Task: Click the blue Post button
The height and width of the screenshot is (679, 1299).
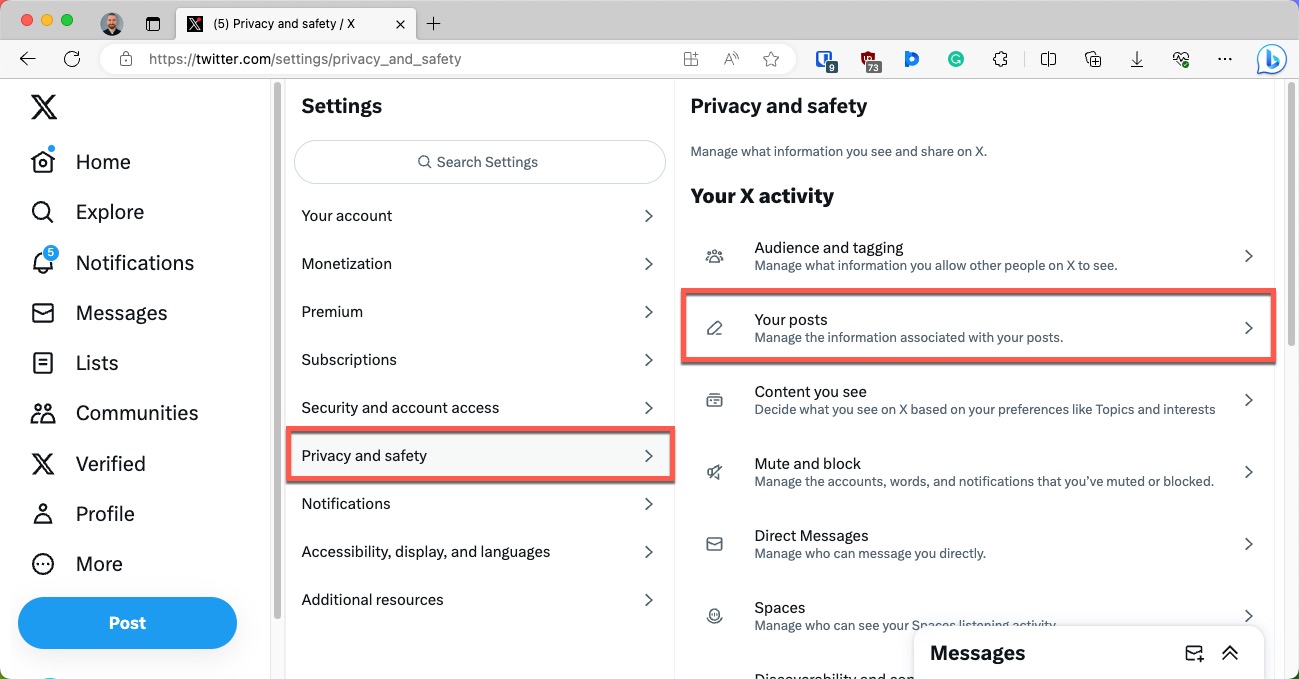Action: click(127, 622)
